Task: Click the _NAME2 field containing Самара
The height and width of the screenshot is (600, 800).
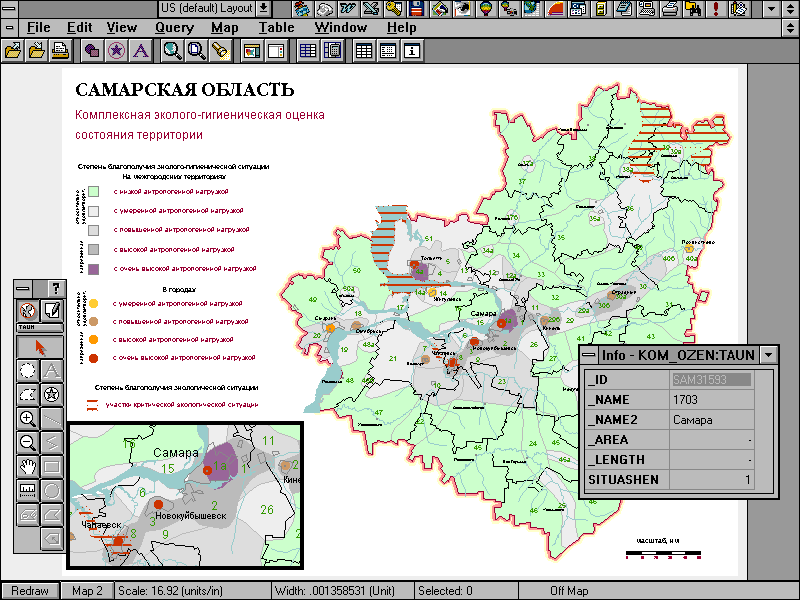Action: point(710,420)
